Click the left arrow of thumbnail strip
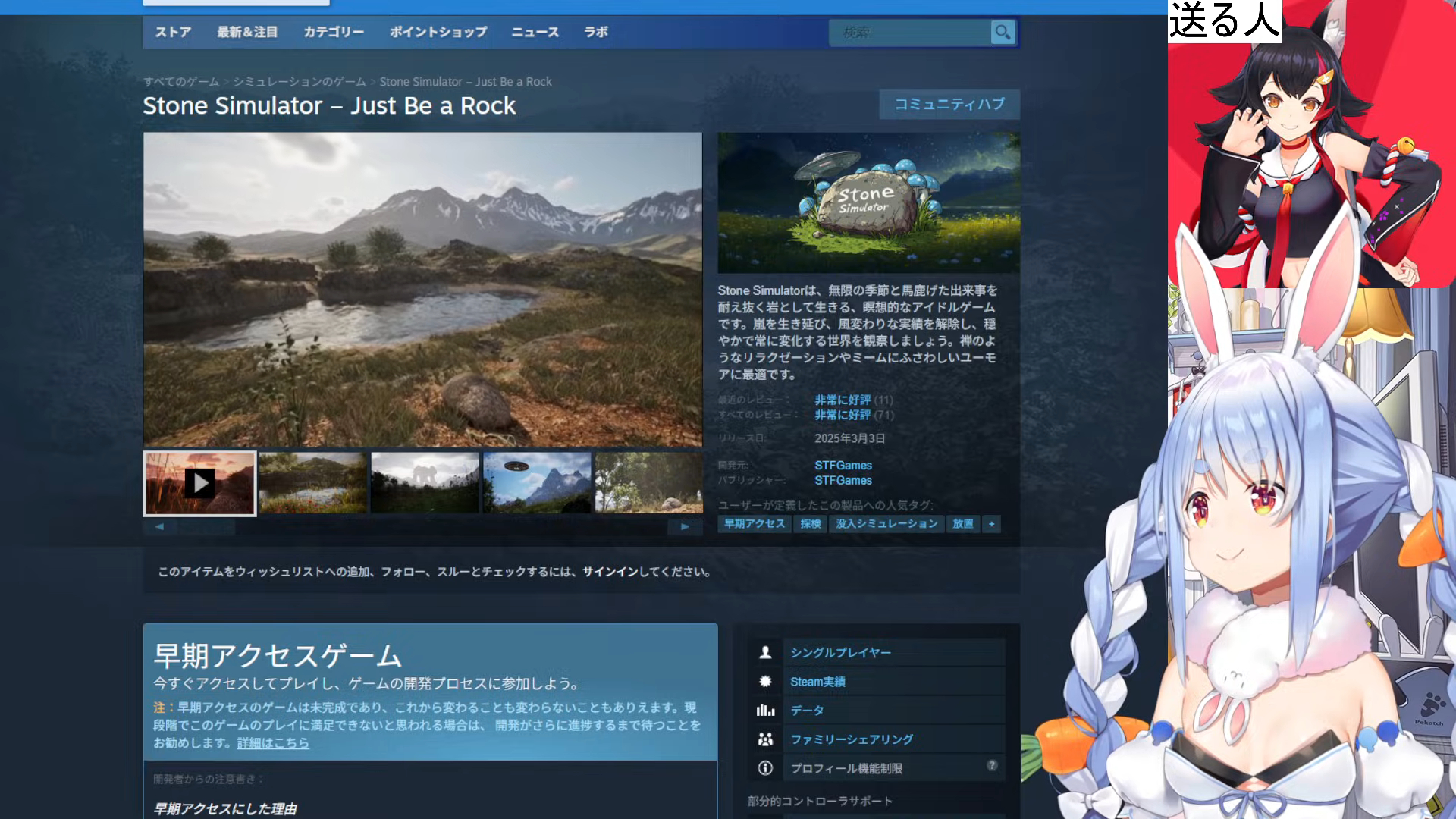Screen dimensions: 1456x819 click(160, 526)
